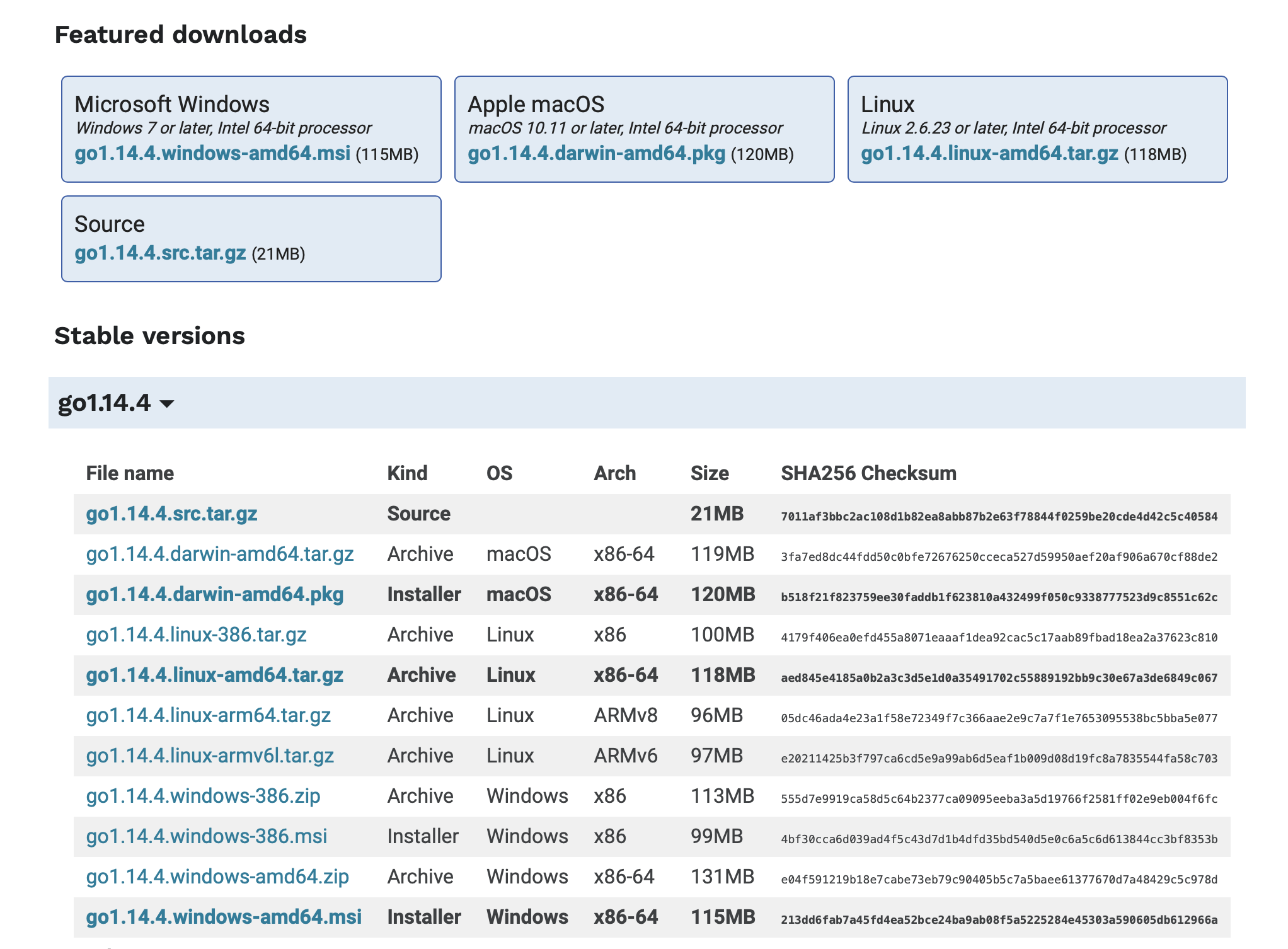Download go1.14.4.src.tar.gz from Source box
The width and height of the screenshot is (1288, 949).
(x=160, y=253)
